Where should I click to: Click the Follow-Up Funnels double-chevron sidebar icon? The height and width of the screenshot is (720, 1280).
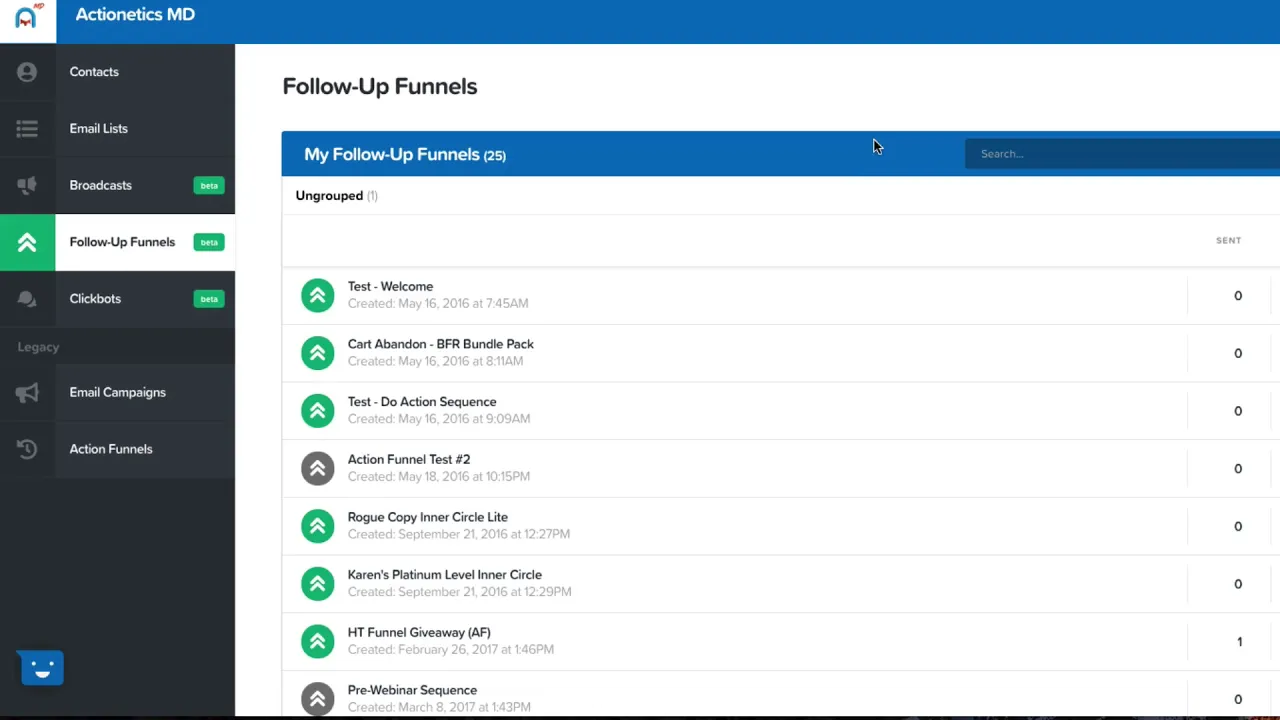pyautogui.click(x=27, y=242)
